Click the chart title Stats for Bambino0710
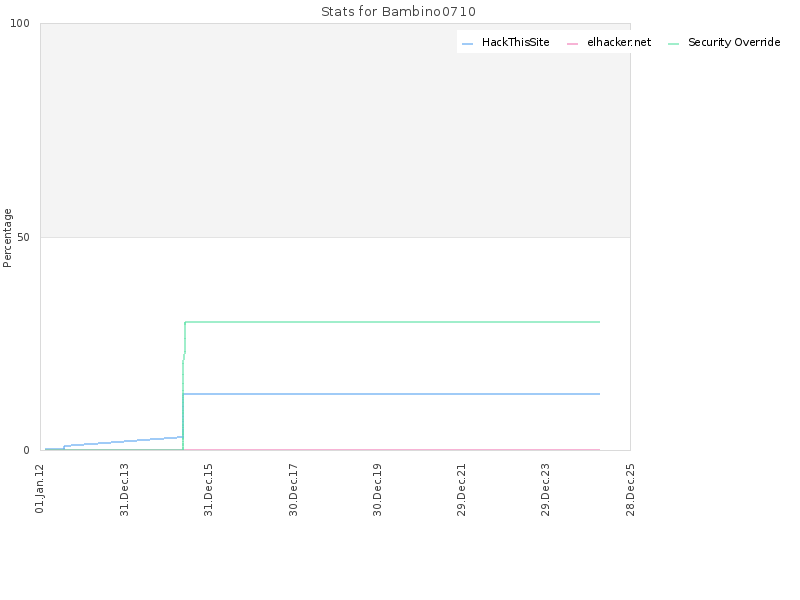The image size is (800, 600). click(x=398, y=12)
